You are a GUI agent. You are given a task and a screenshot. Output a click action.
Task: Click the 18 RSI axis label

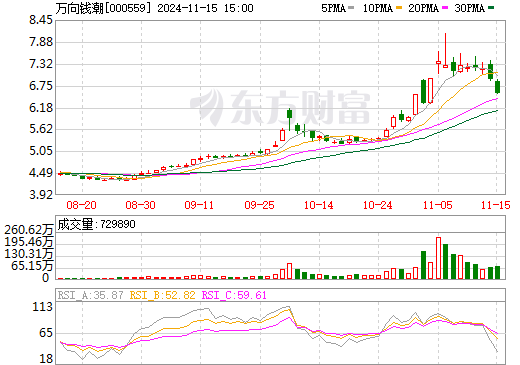[46, 359]
